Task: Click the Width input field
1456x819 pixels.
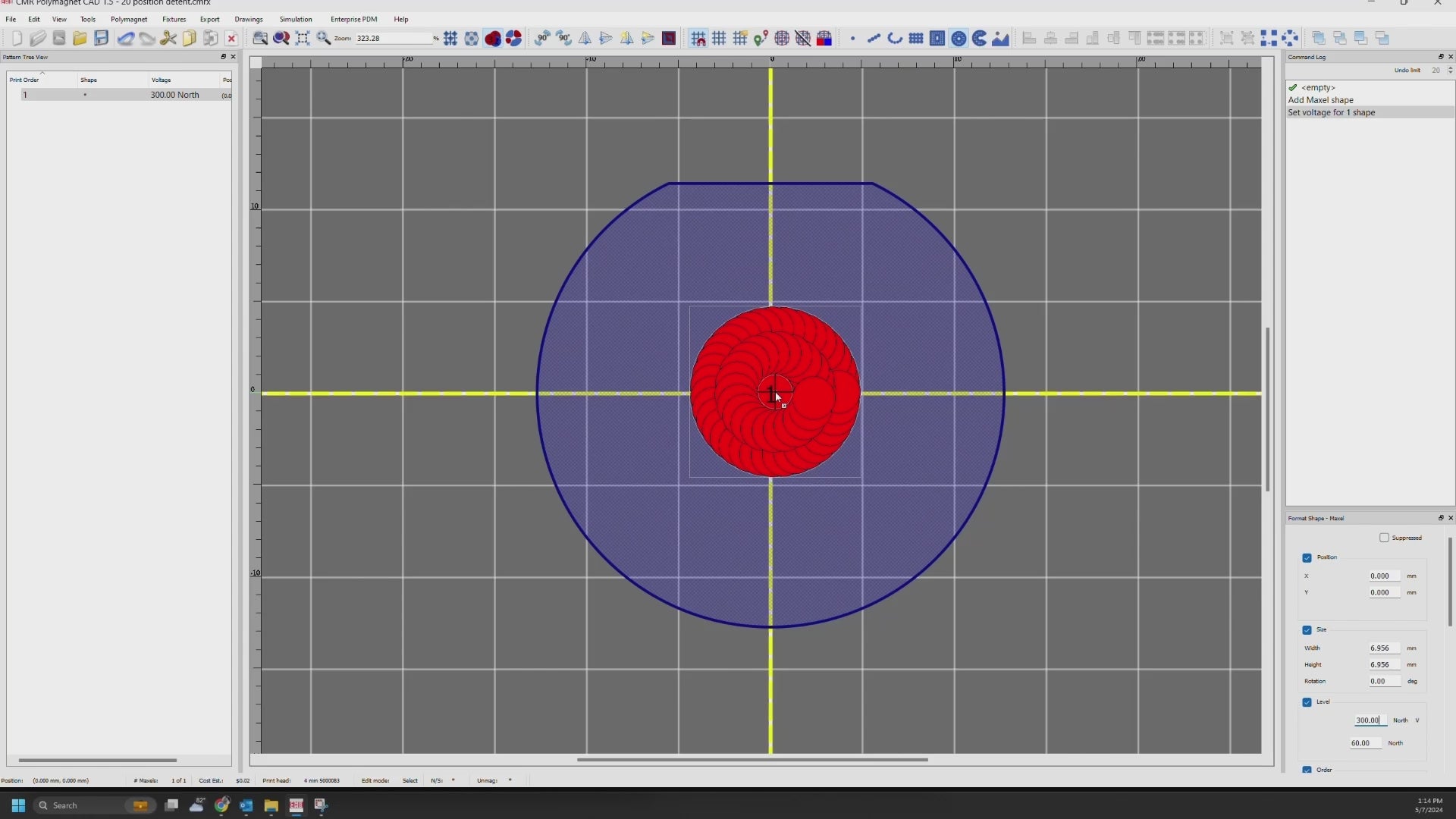Action: pyautogui.click(x=1383, y=648)
